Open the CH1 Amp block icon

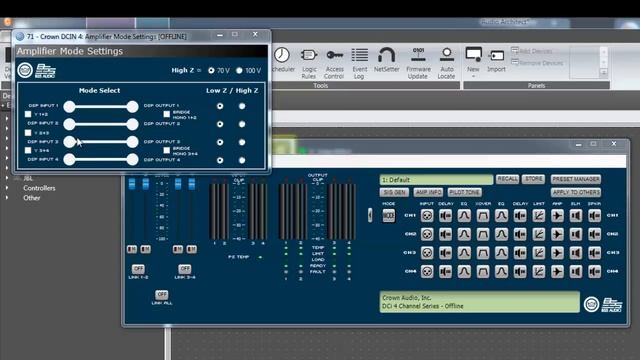click(557, 216)
